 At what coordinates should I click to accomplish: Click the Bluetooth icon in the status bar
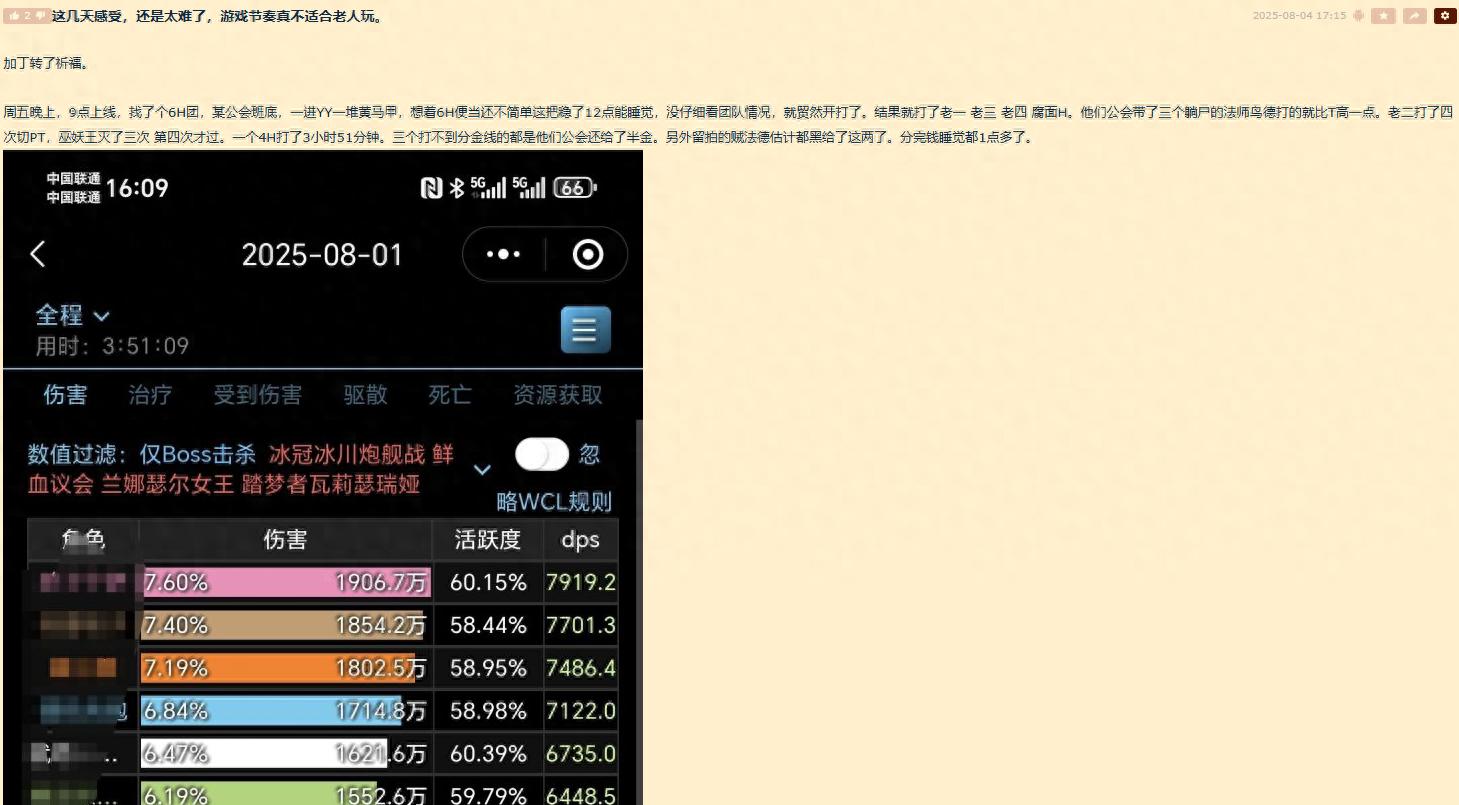point(460,187)
